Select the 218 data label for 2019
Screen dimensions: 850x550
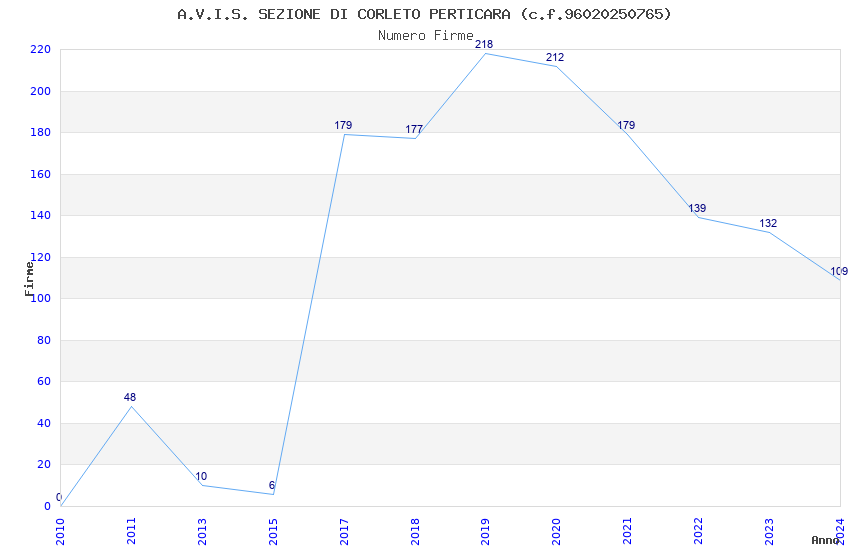pyautogui.click(x=484, y=44)
